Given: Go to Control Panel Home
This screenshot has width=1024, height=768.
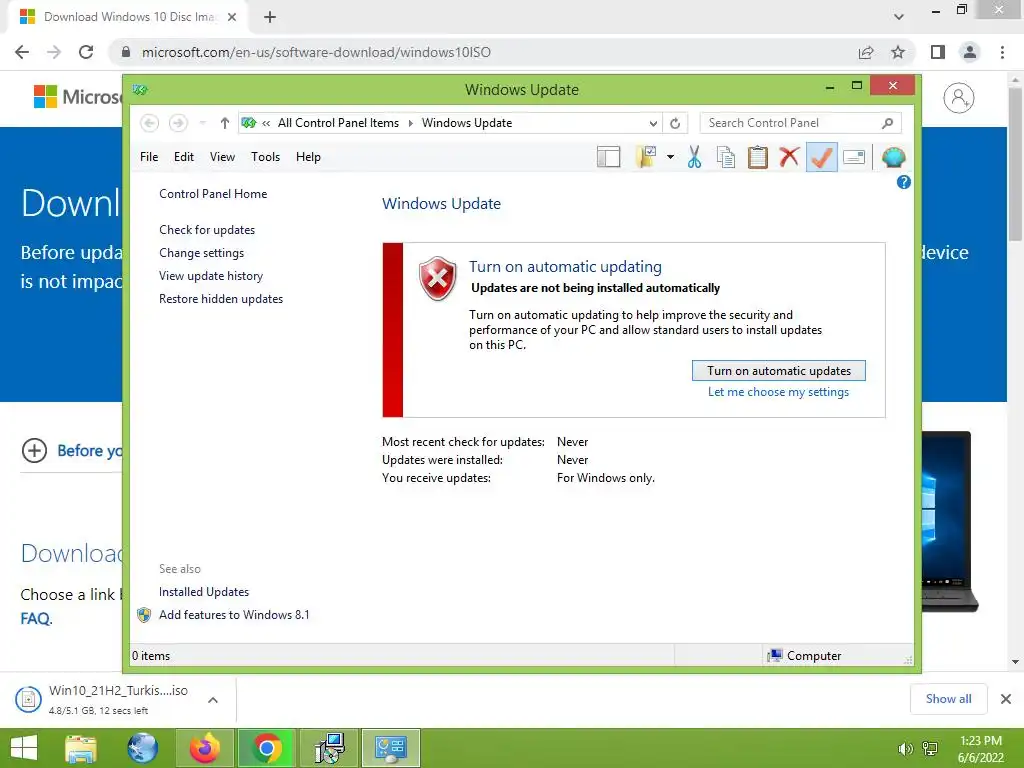Looking at the screenshot, I should click(x=213, y=194).
